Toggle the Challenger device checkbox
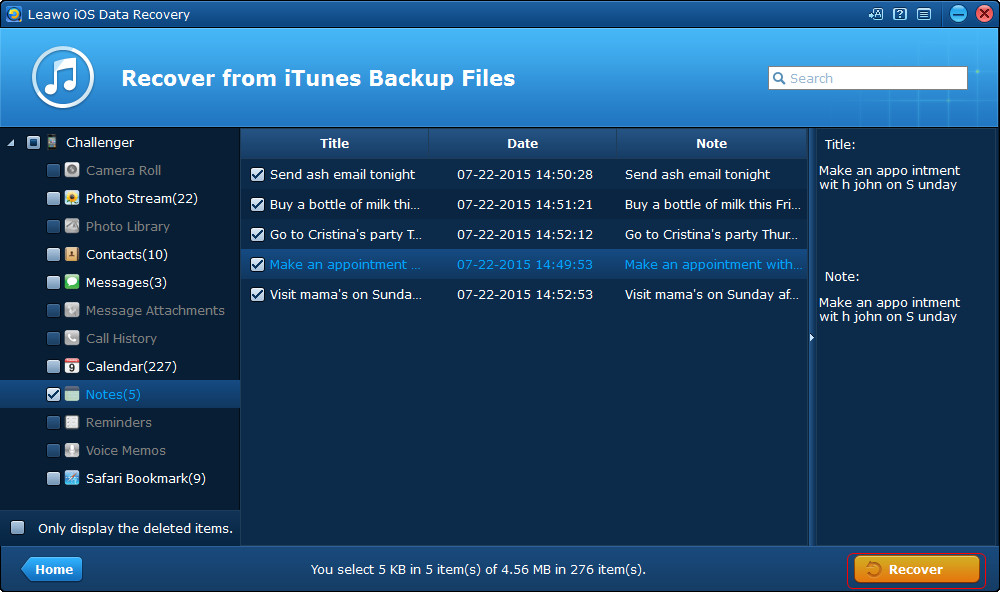 coord(33,142)
